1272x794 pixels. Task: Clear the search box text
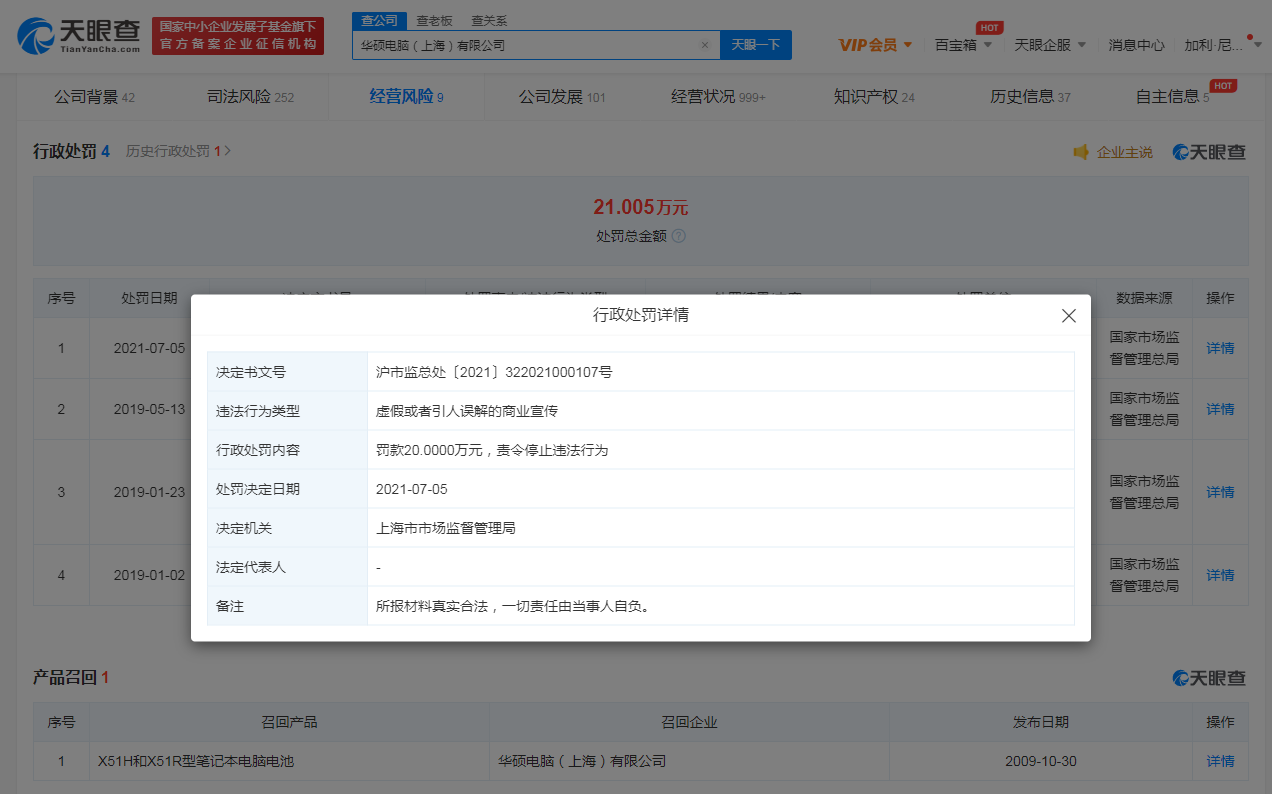(x=704, y=45)
